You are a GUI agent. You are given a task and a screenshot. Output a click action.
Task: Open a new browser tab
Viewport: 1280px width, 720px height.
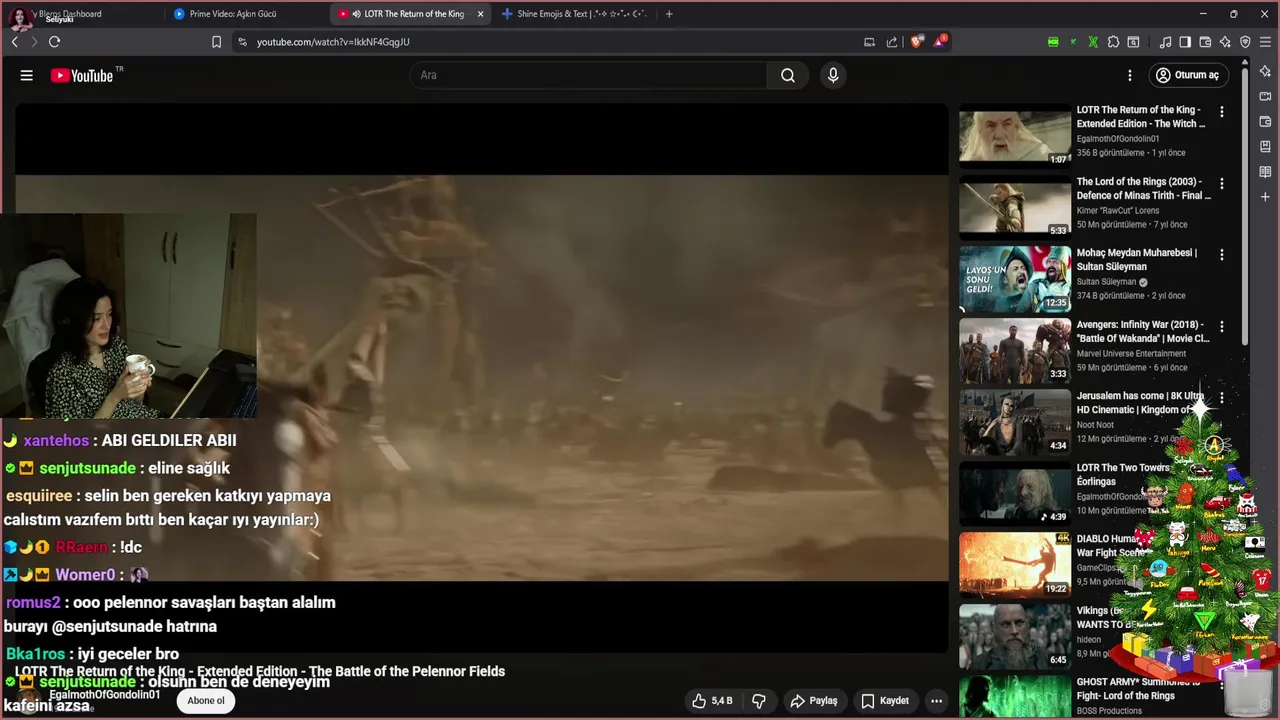tap(669, 14)
